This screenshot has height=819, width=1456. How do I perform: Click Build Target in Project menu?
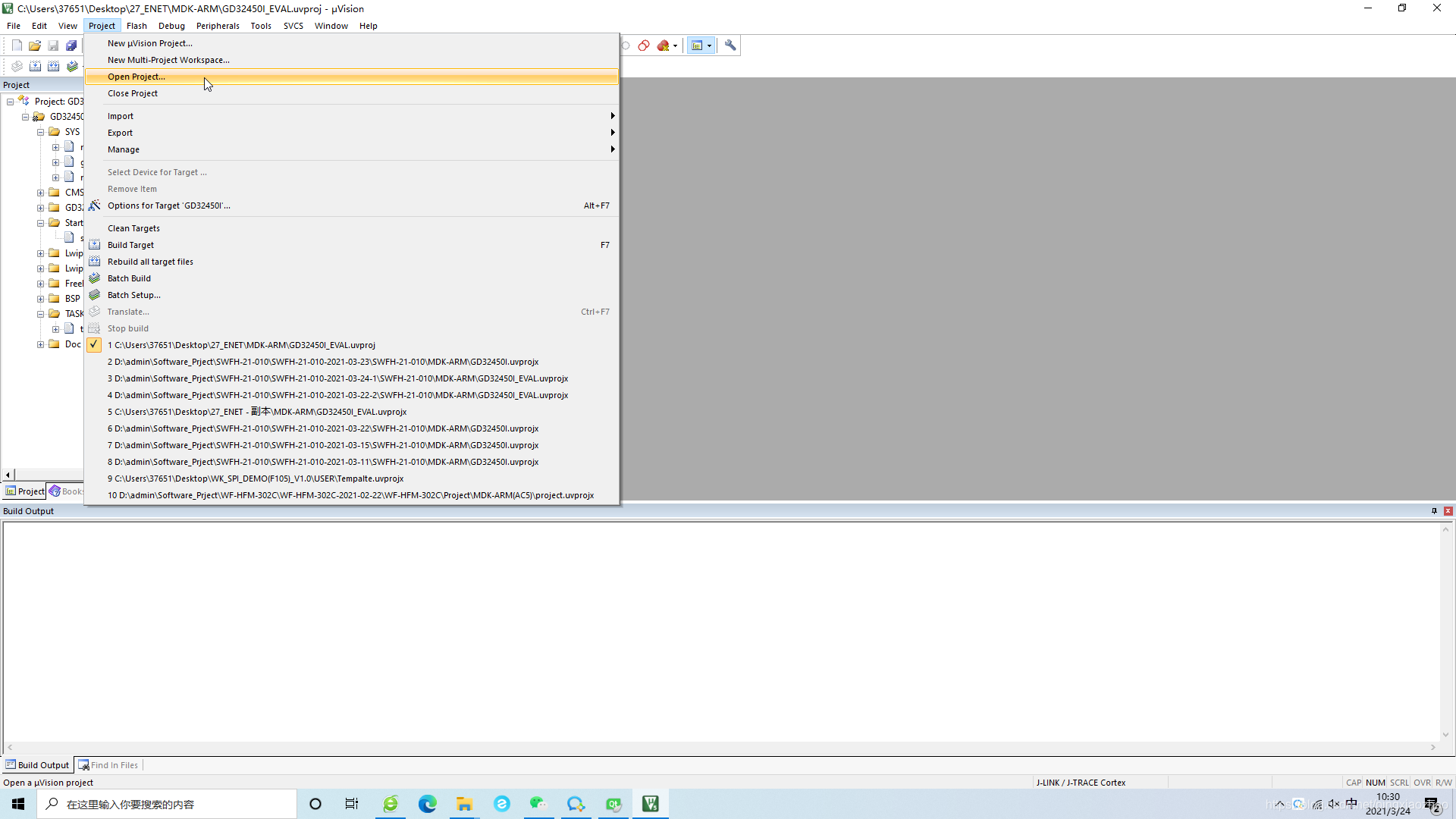pyautogui.click(x=130, y=245)
